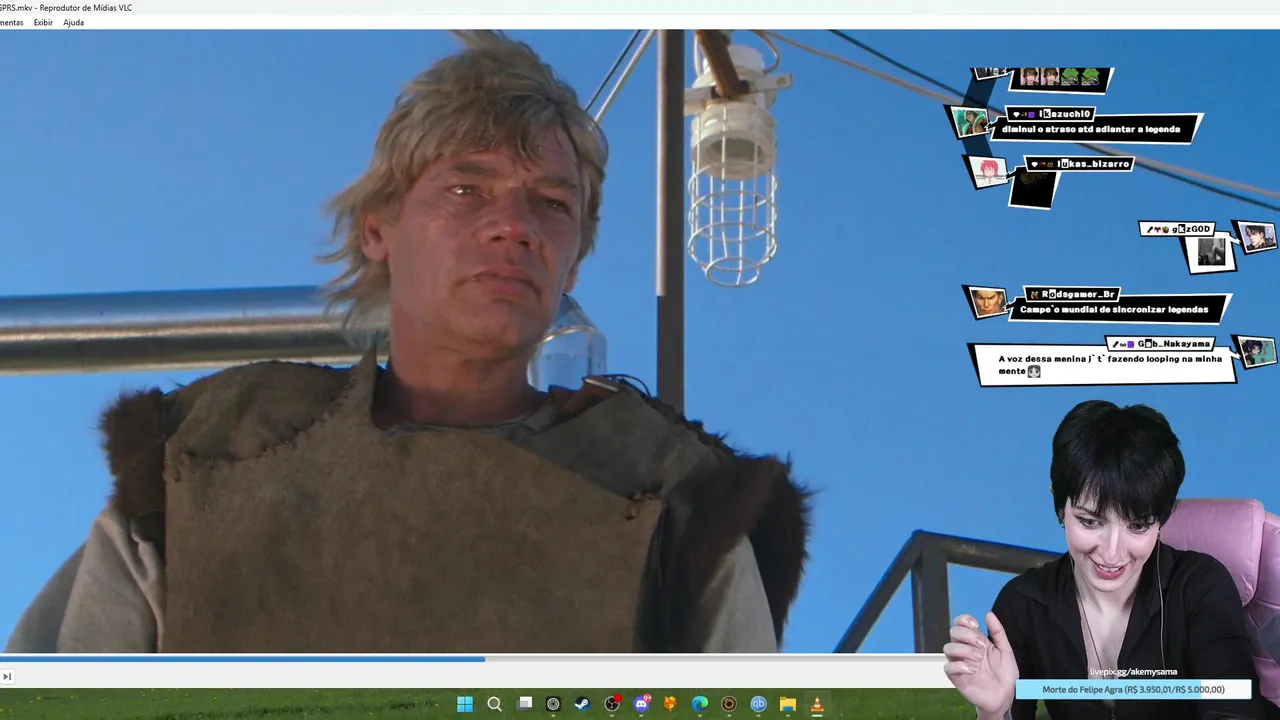The width and height of the screenshot is (1280, 720).
Task: Click Gab_Nakayama's avatar in chat overlay
Action: point(1256,351)
